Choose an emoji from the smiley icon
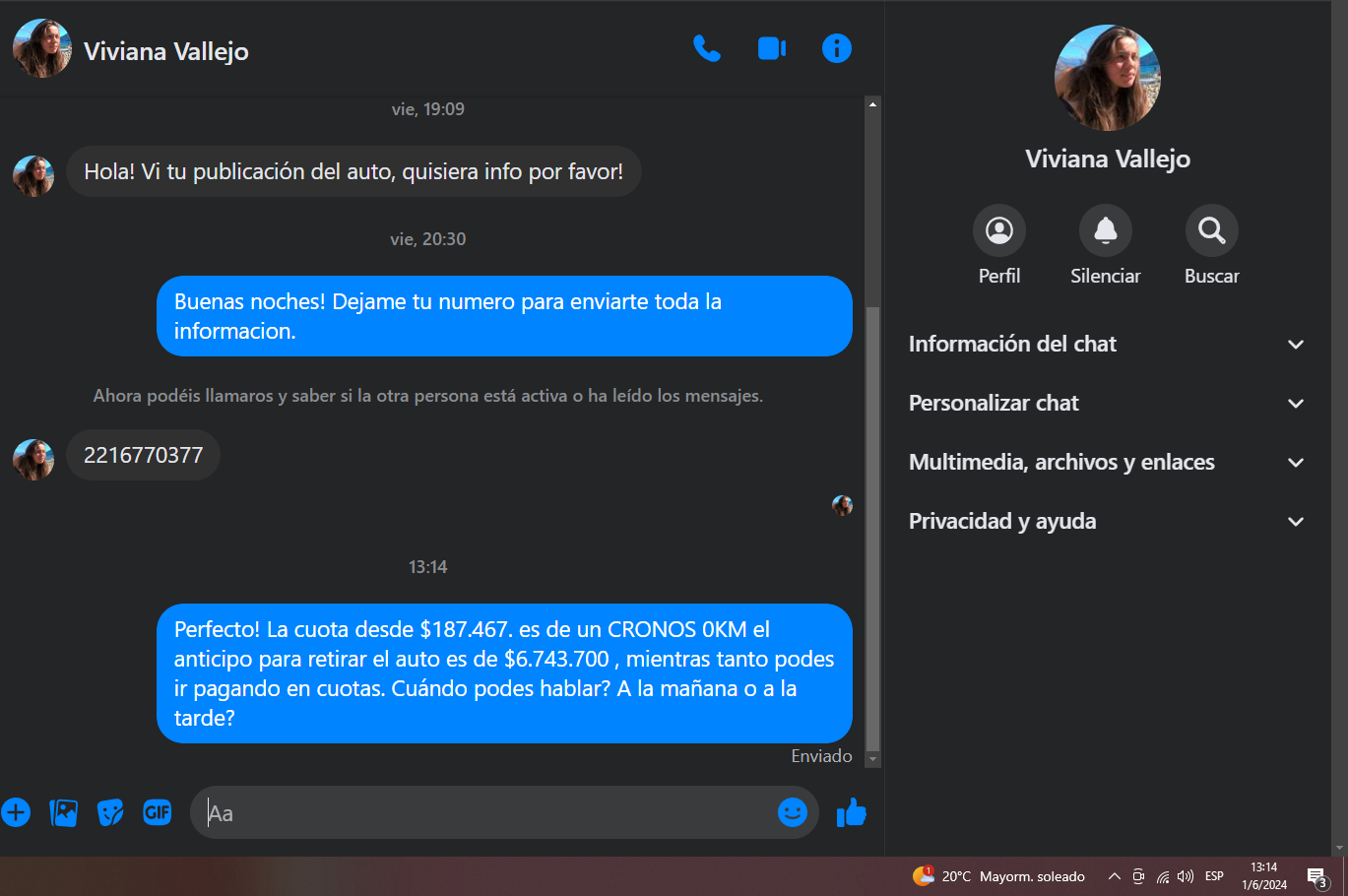The width and height of the screenshot is (1348, 896). (793, 811)
